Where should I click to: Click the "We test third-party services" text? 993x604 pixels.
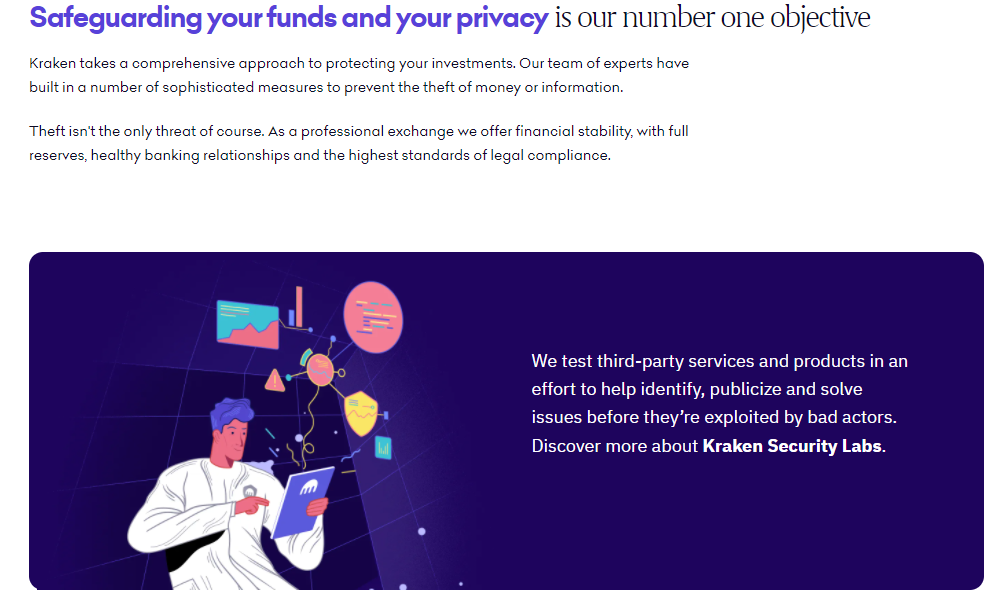719,389
